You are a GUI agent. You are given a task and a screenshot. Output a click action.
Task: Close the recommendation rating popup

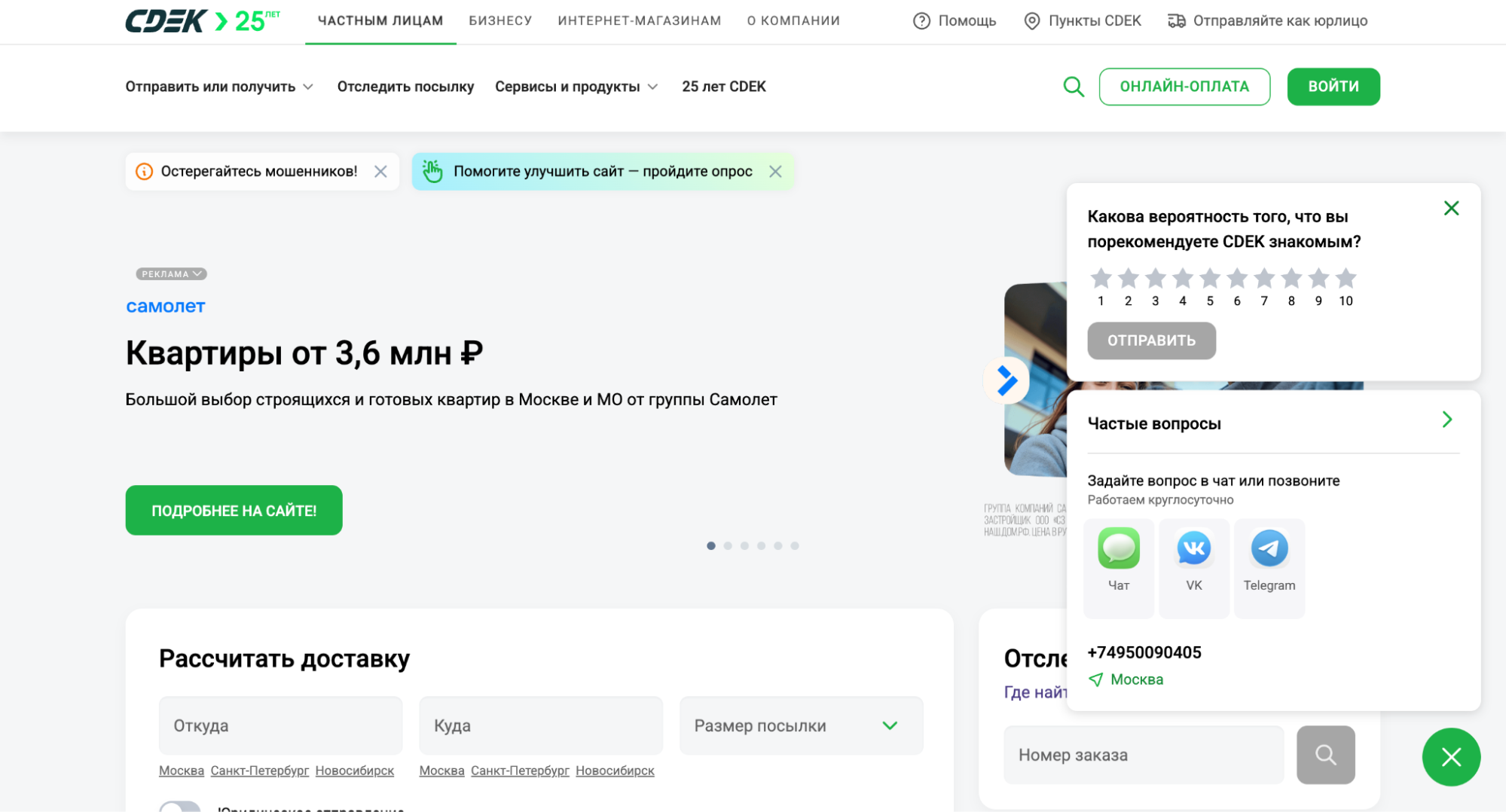pos(1451,208)
